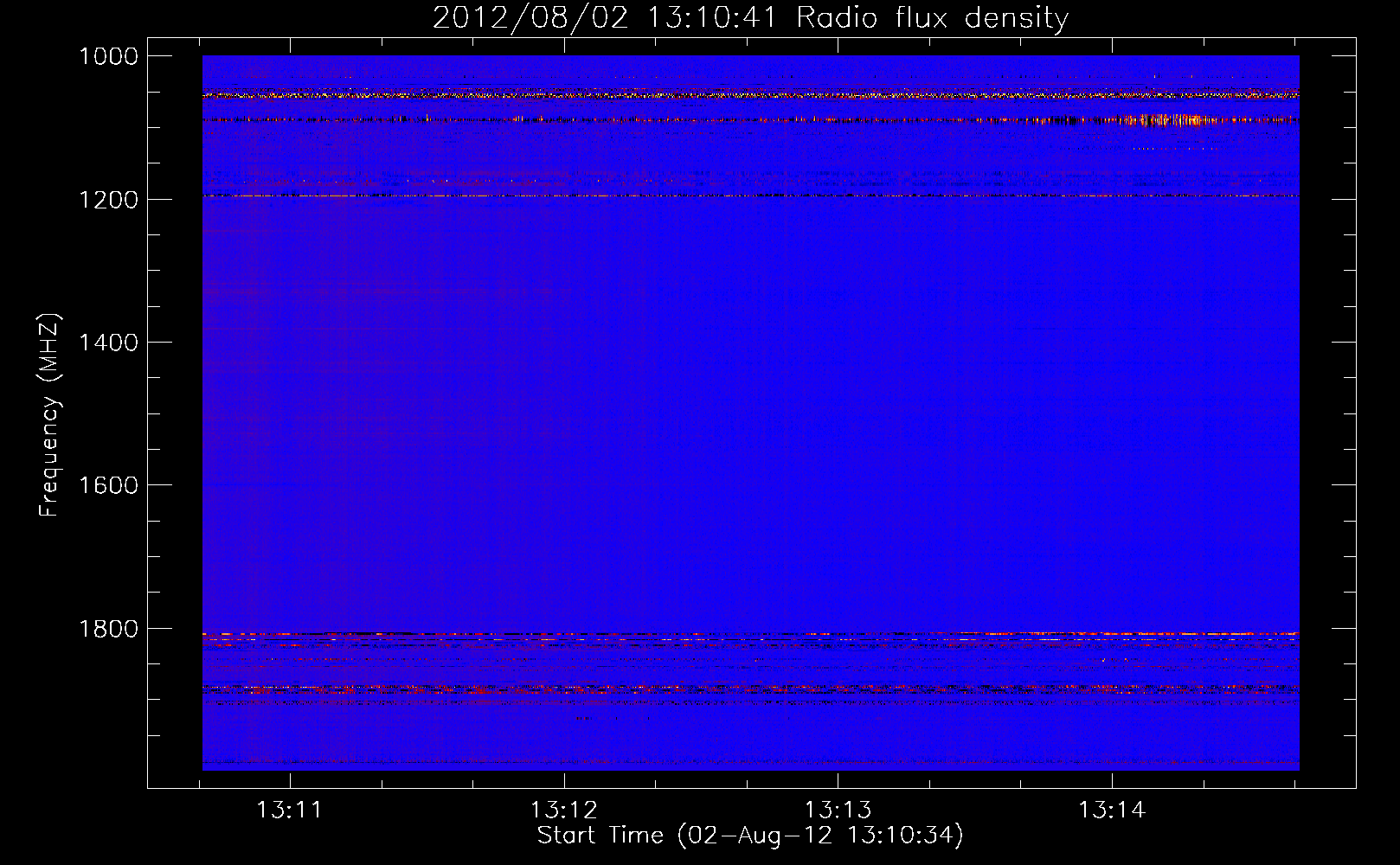Click the 1000 frequency tick label

pyautogui.click(x=109, y=56)
